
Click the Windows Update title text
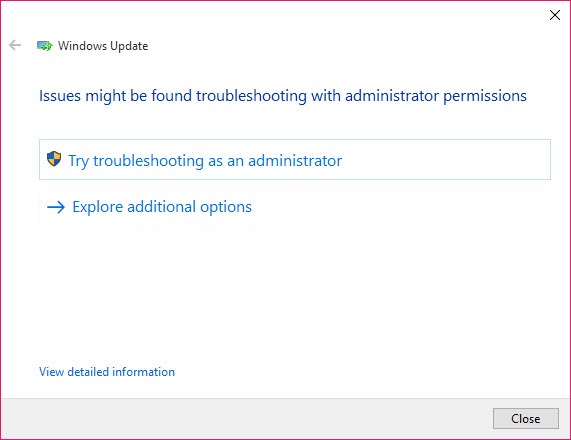point(103,46)
